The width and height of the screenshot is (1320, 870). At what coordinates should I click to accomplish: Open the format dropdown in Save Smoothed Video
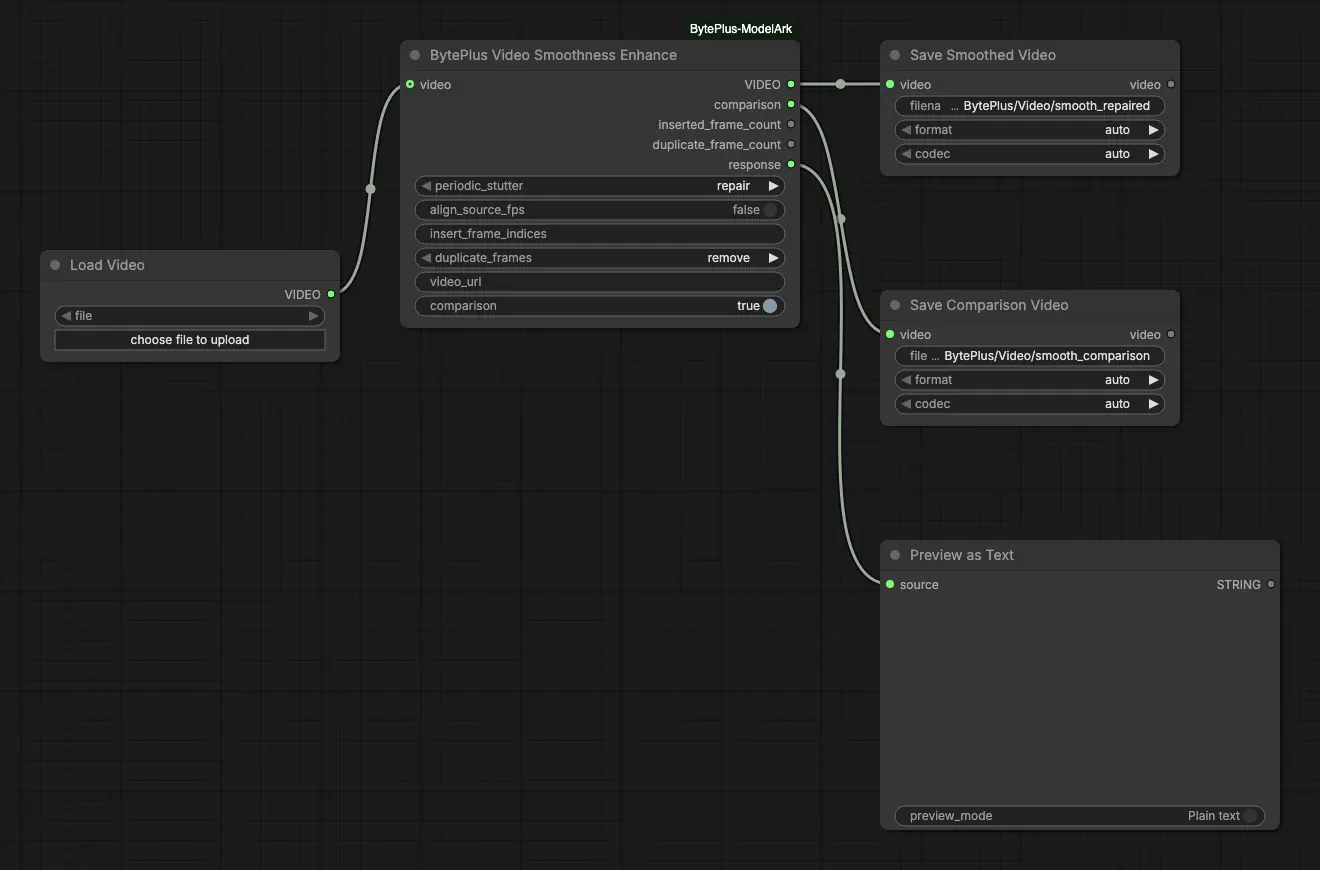tap(1030, 130)
